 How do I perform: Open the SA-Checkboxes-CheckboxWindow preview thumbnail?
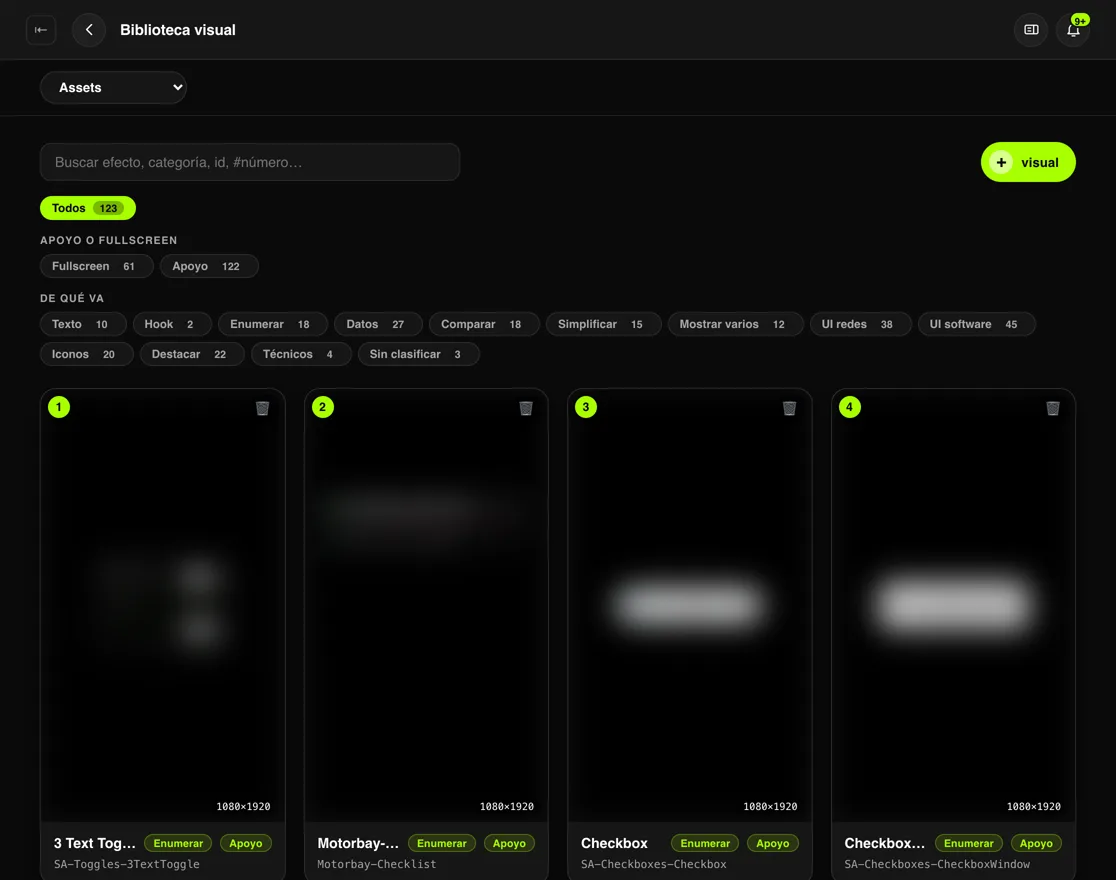click(954, 605)
